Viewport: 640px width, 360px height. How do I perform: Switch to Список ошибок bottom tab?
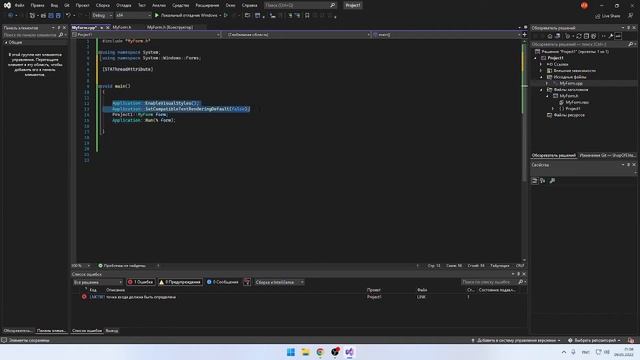[x=87, y=331]
